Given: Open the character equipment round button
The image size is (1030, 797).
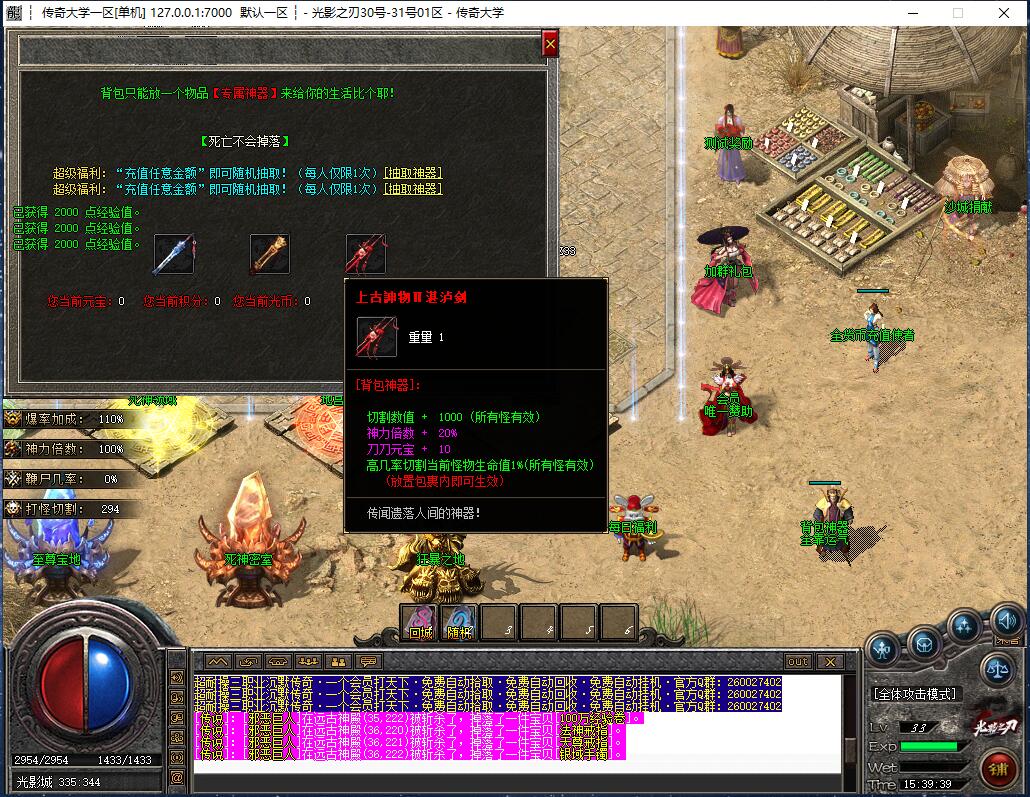Looking at the screenshot, I should [x=882, y=649].
